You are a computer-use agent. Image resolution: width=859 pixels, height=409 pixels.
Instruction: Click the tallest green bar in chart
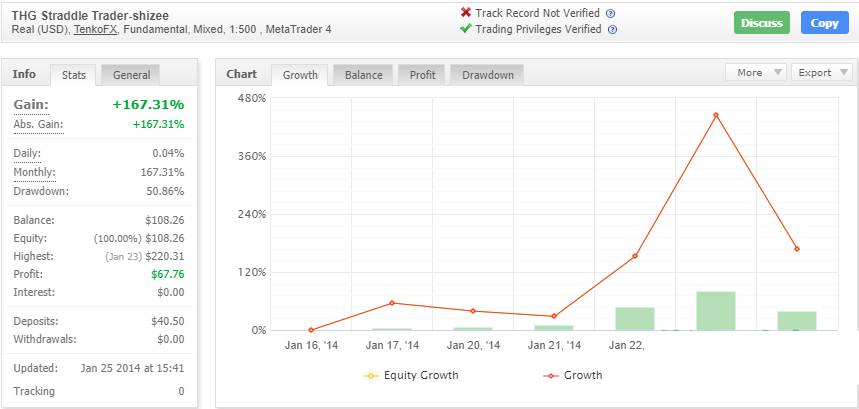pyautogui.click(x=715, y=311)
